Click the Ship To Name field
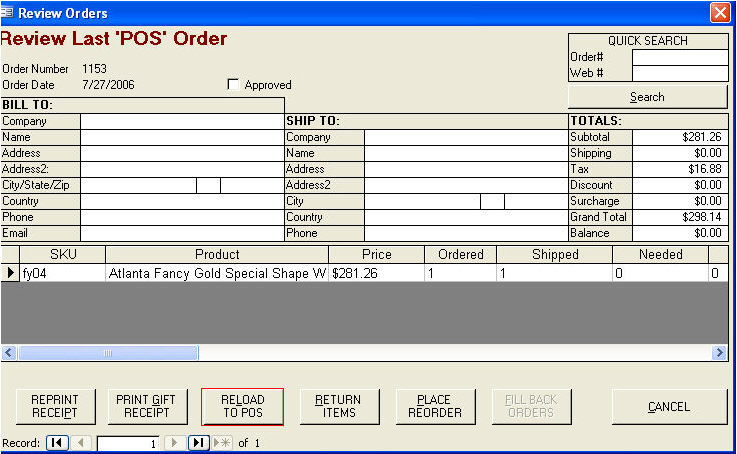This screenshot has height=454, width=737. [x=466, y=153]
